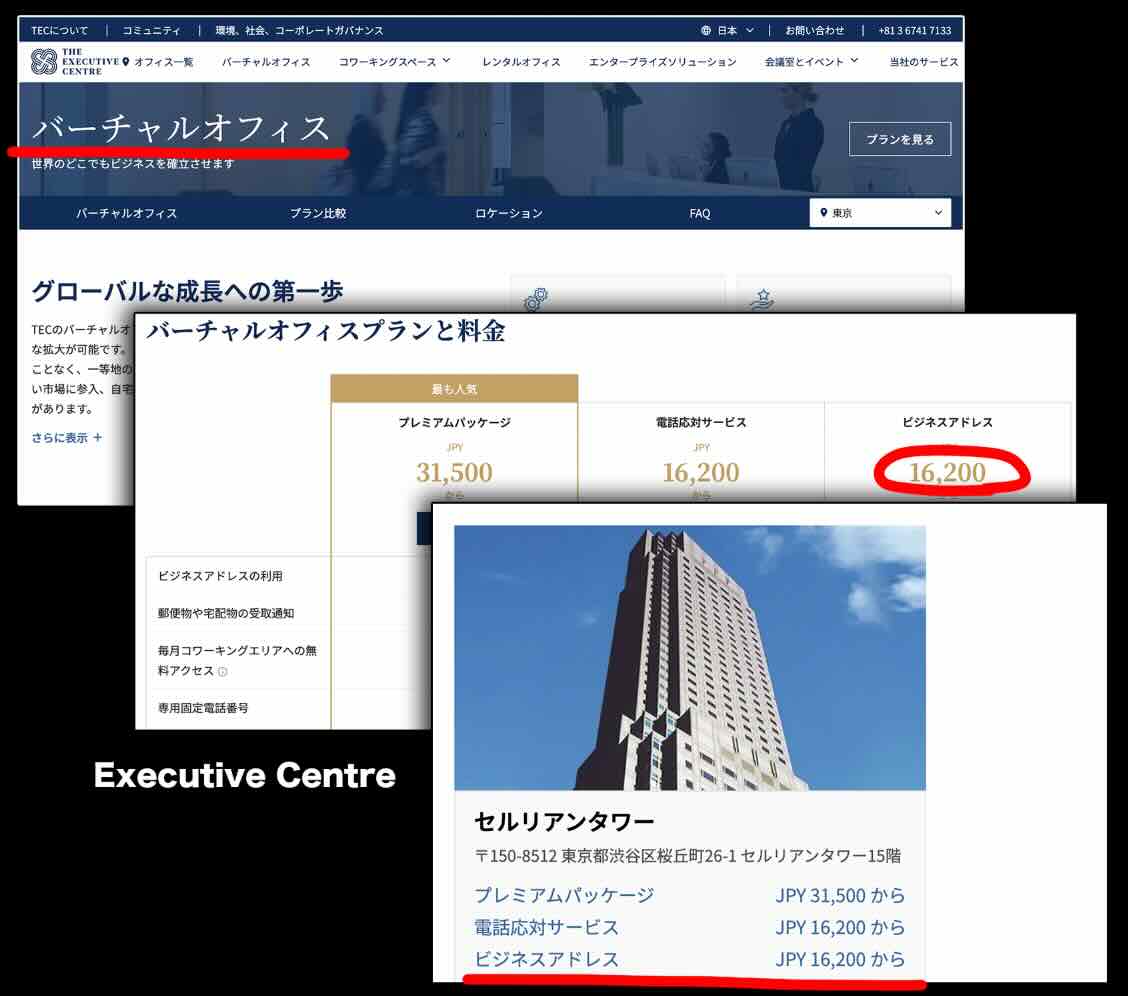The width and height of the screenshot is (1128, 996).
Task: Click the hand with star icon card
Action: tap(763, 298)
